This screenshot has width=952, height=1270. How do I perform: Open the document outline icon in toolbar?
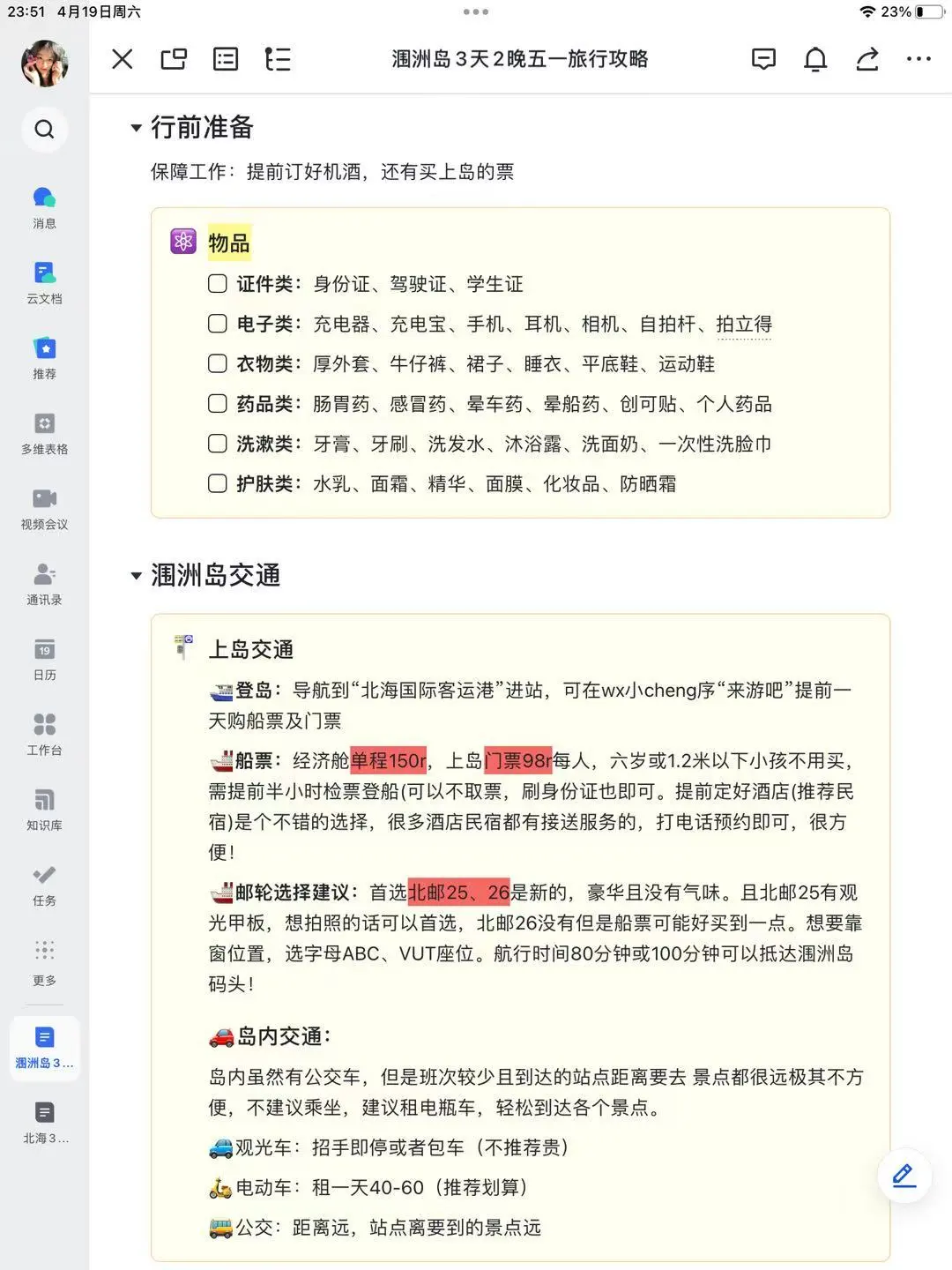[x=278, y=59]
